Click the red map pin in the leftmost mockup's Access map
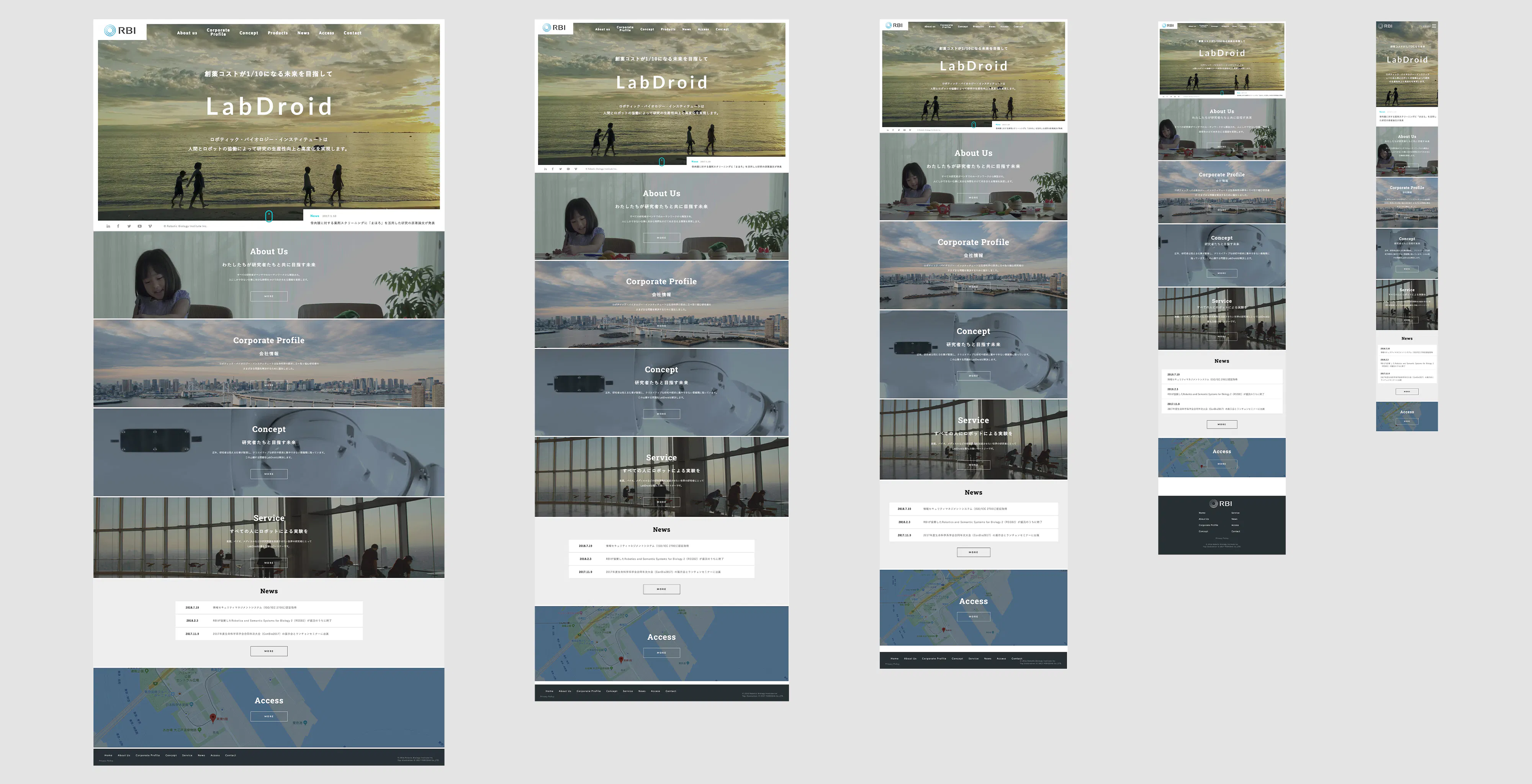1532x784 pixels. pyautogui.click(x=213, y=717)
